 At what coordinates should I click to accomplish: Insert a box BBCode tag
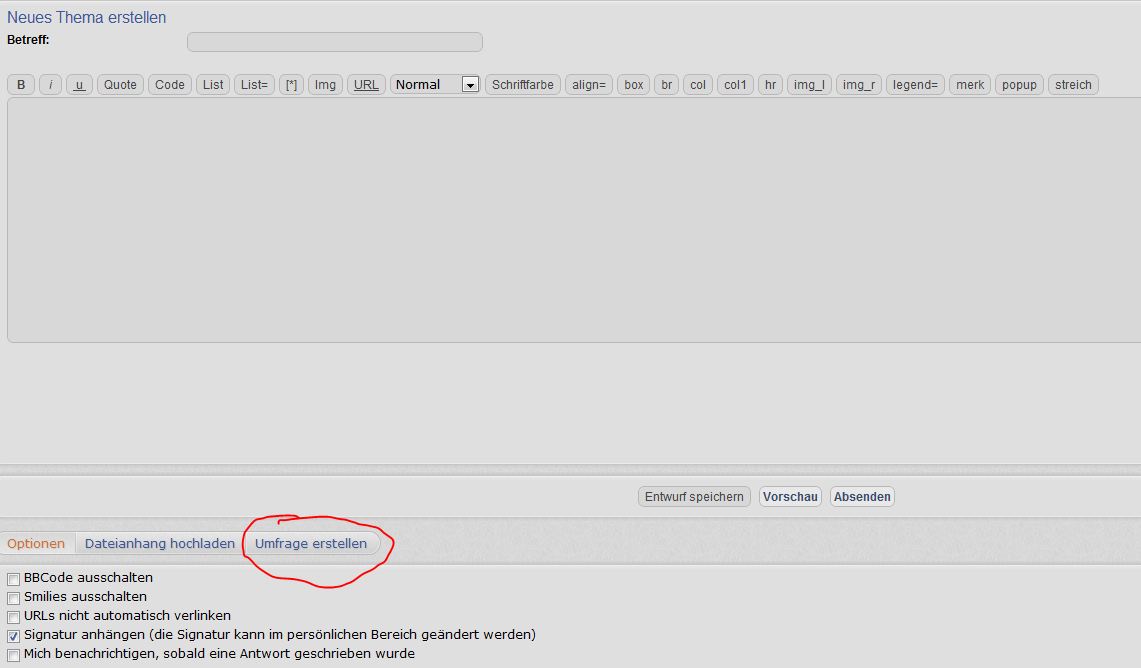pyautogui.click(x=634, y=84)
